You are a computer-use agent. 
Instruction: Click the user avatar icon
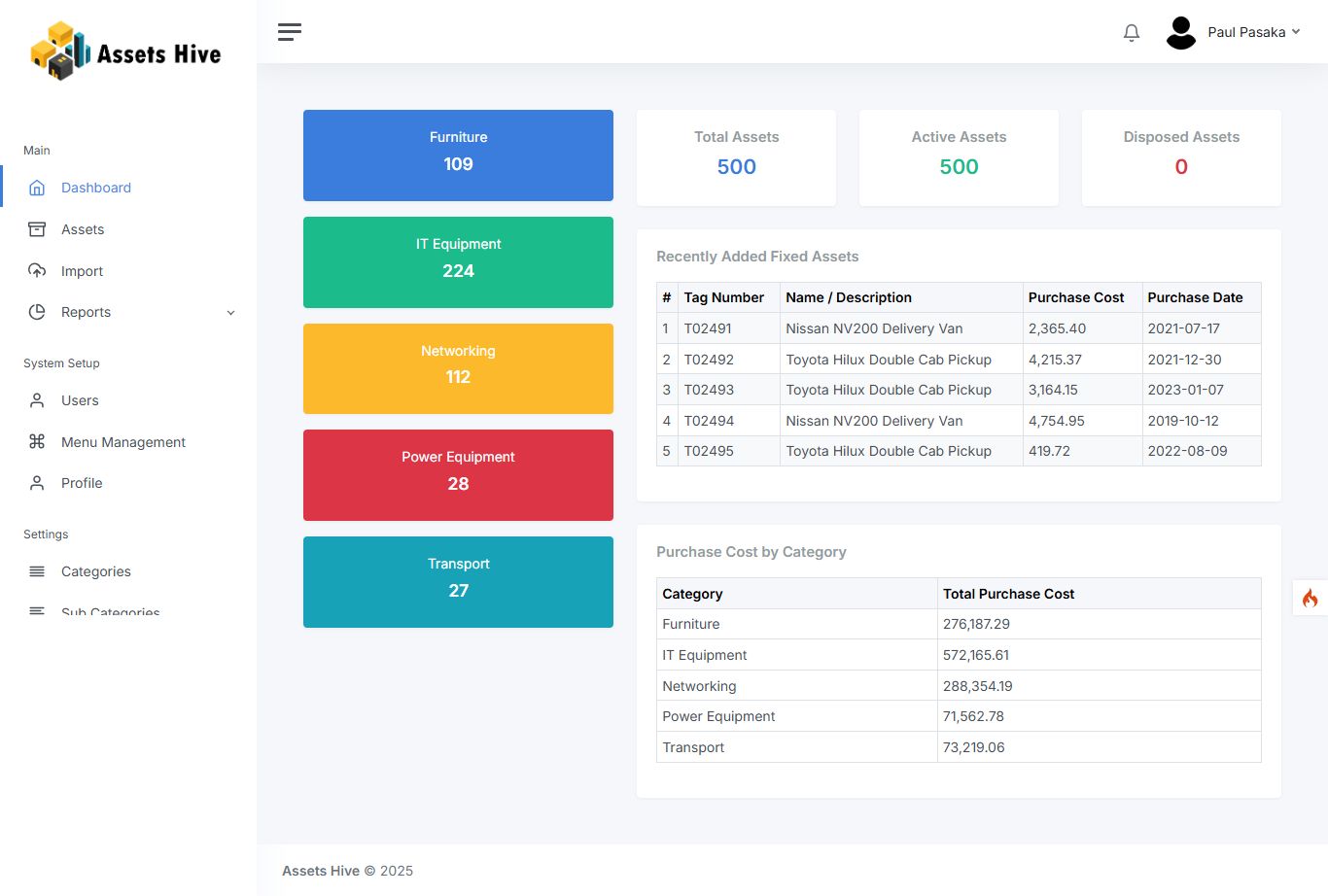click(1180, 33)
